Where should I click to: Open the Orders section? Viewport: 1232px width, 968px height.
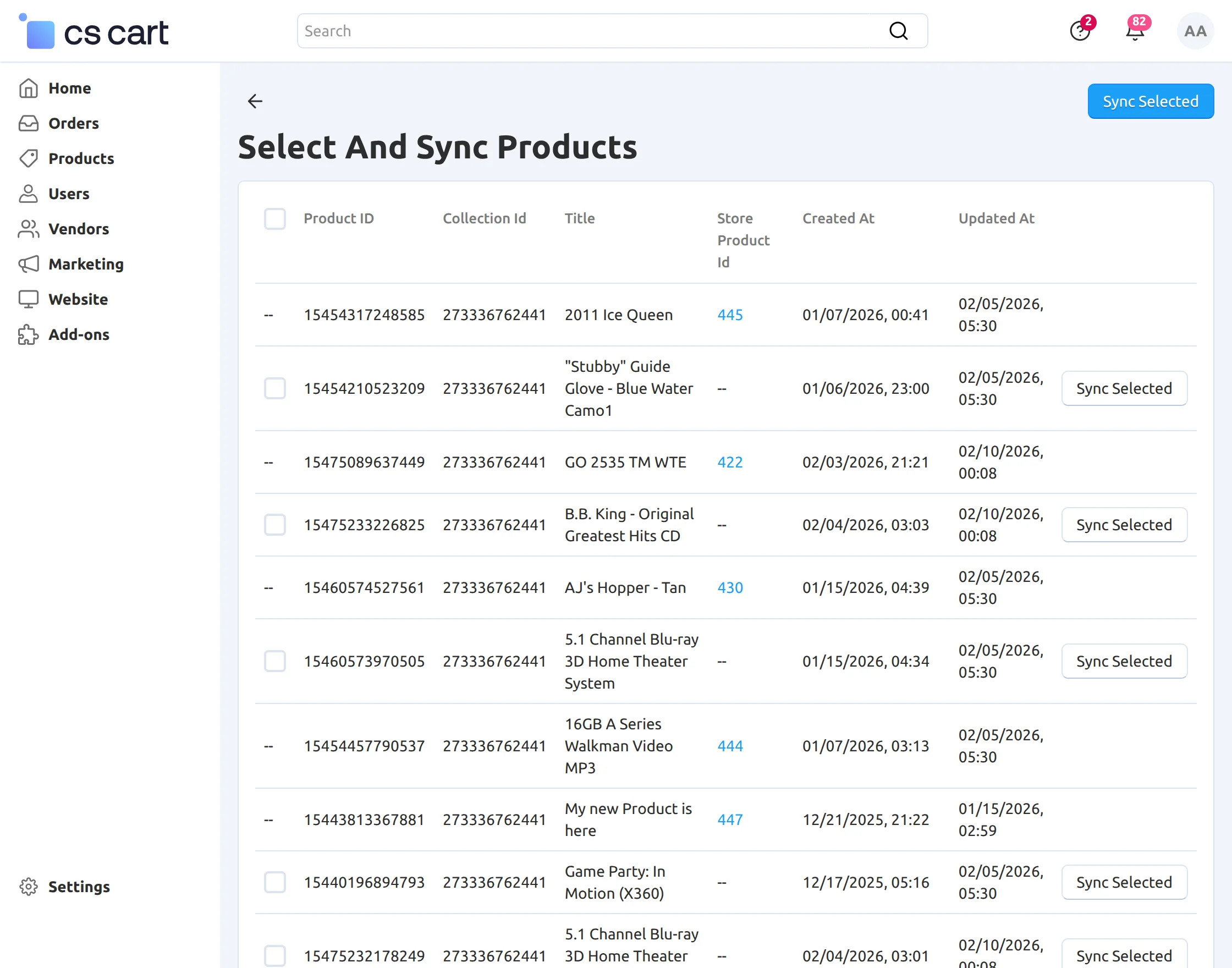click(x=73, y=123)
